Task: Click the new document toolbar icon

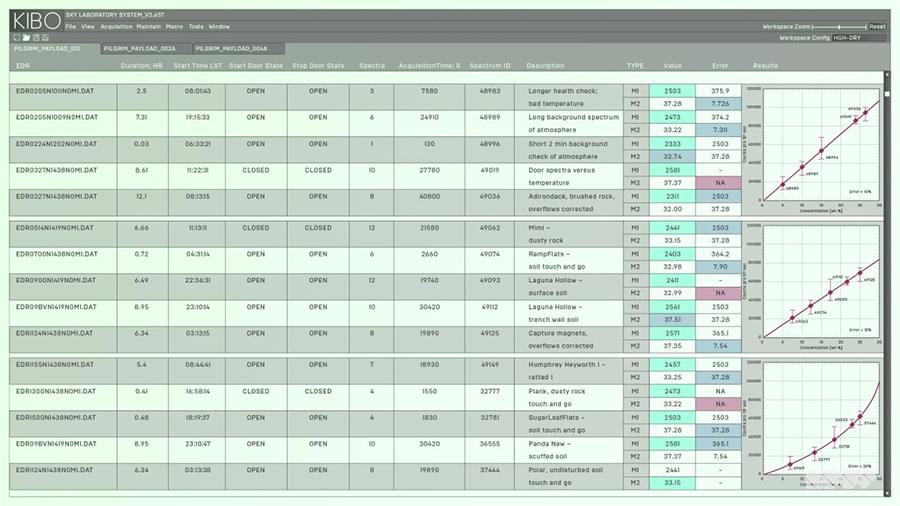Action: pos(15,37)
